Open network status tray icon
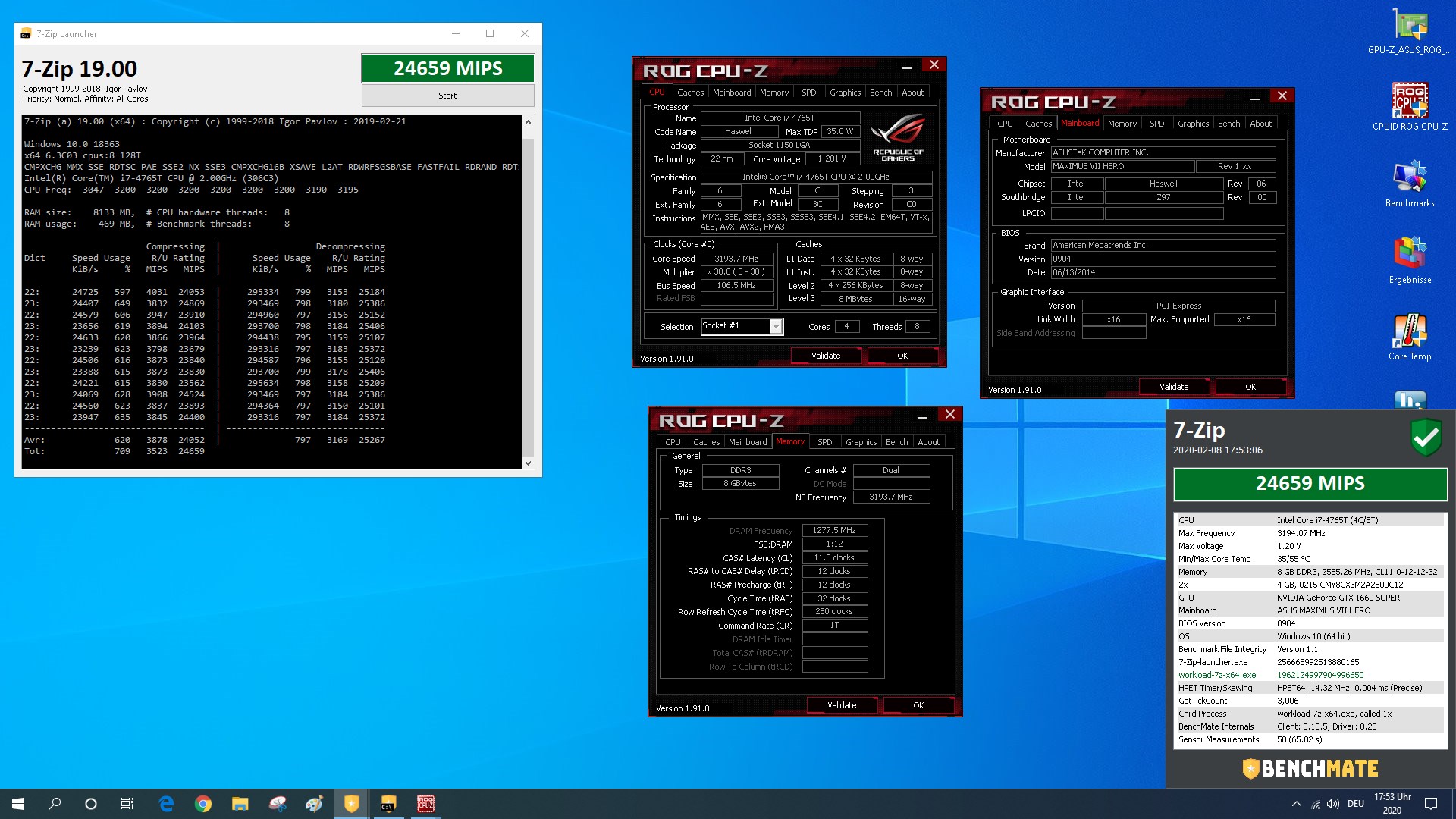This screenshot has width=1456, height=819. click(x=1316, y=804)
